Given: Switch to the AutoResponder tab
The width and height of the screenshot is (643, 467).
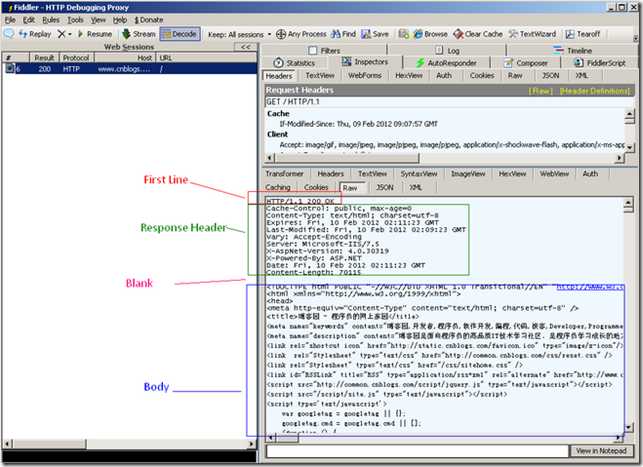Looking at the screenshot, I should (x=446, y=63).
